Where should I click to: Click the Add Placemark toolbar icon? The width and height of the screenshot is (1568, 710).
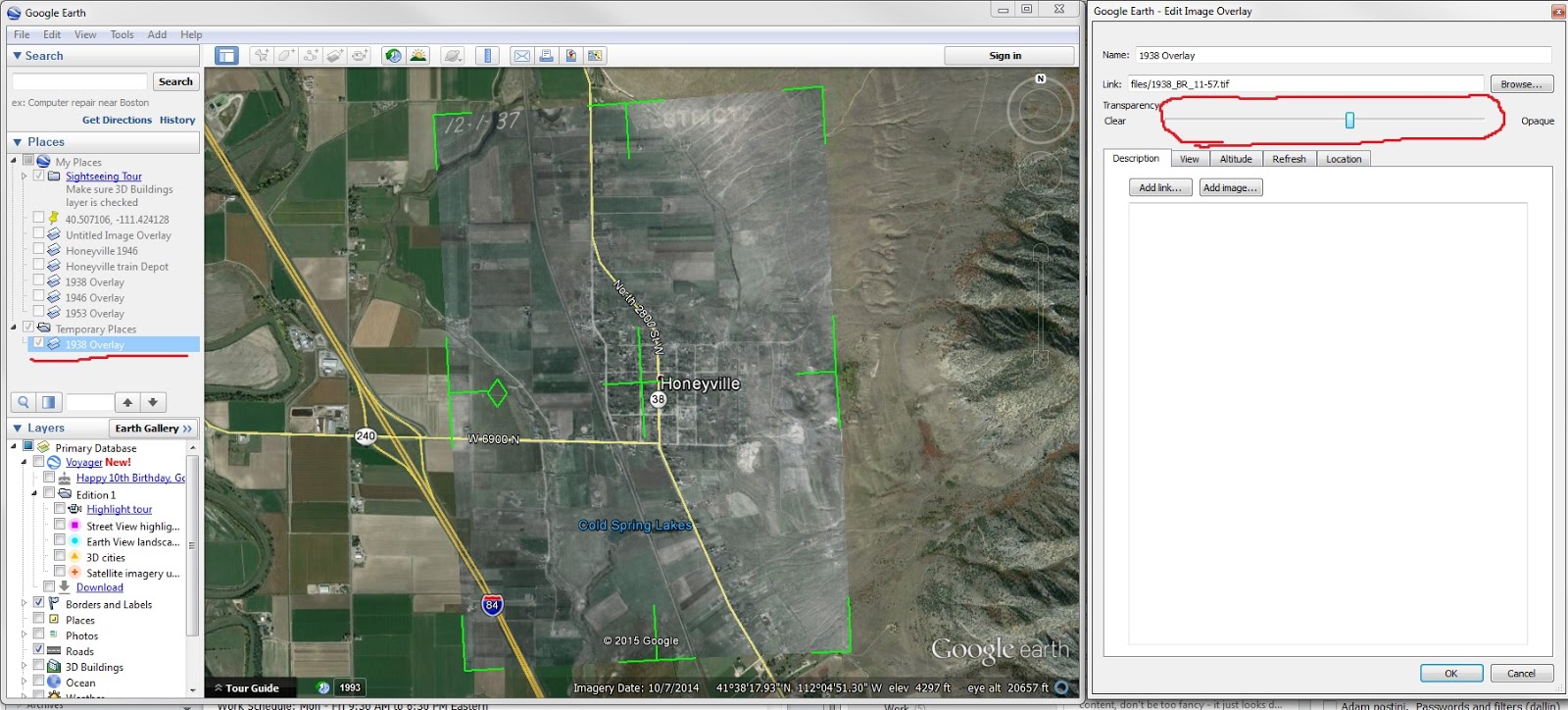click(262, 56)
